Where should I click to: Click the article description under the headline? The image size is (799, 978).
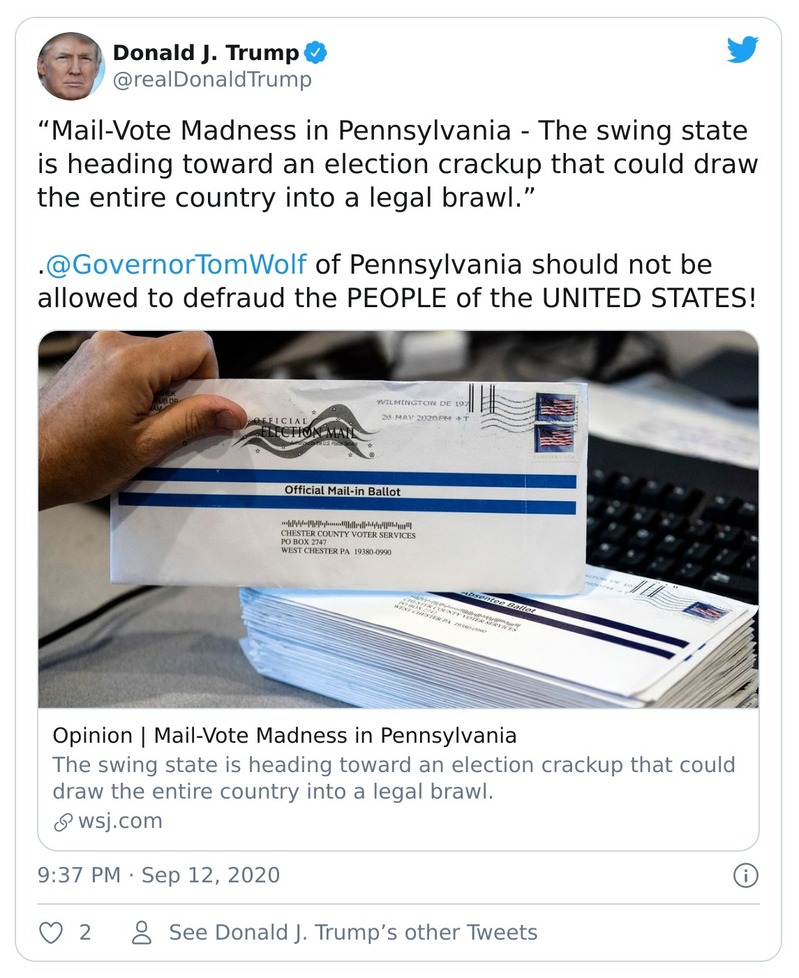click(x=392, y=778)
